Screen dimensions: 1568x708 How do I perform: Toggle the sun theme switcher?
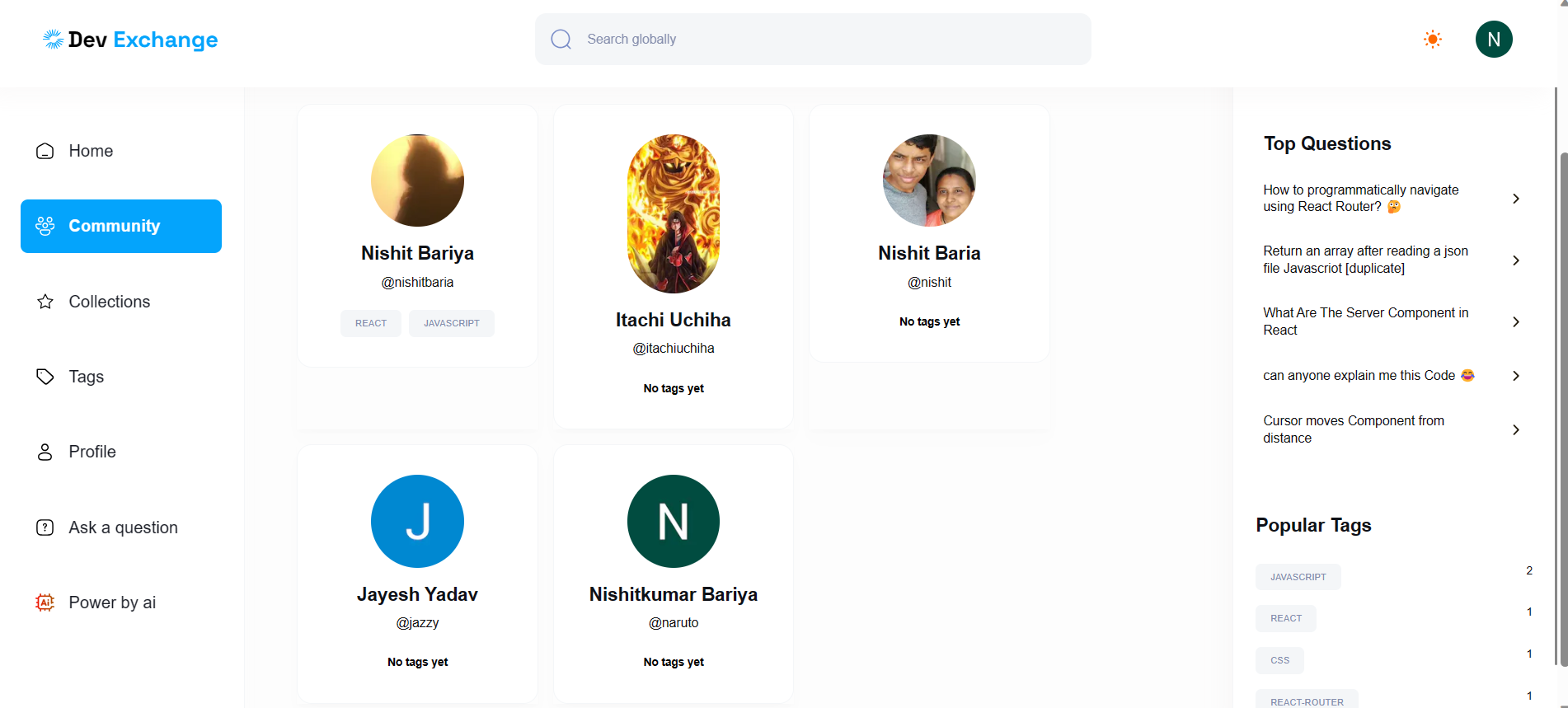coord(1433,39)
